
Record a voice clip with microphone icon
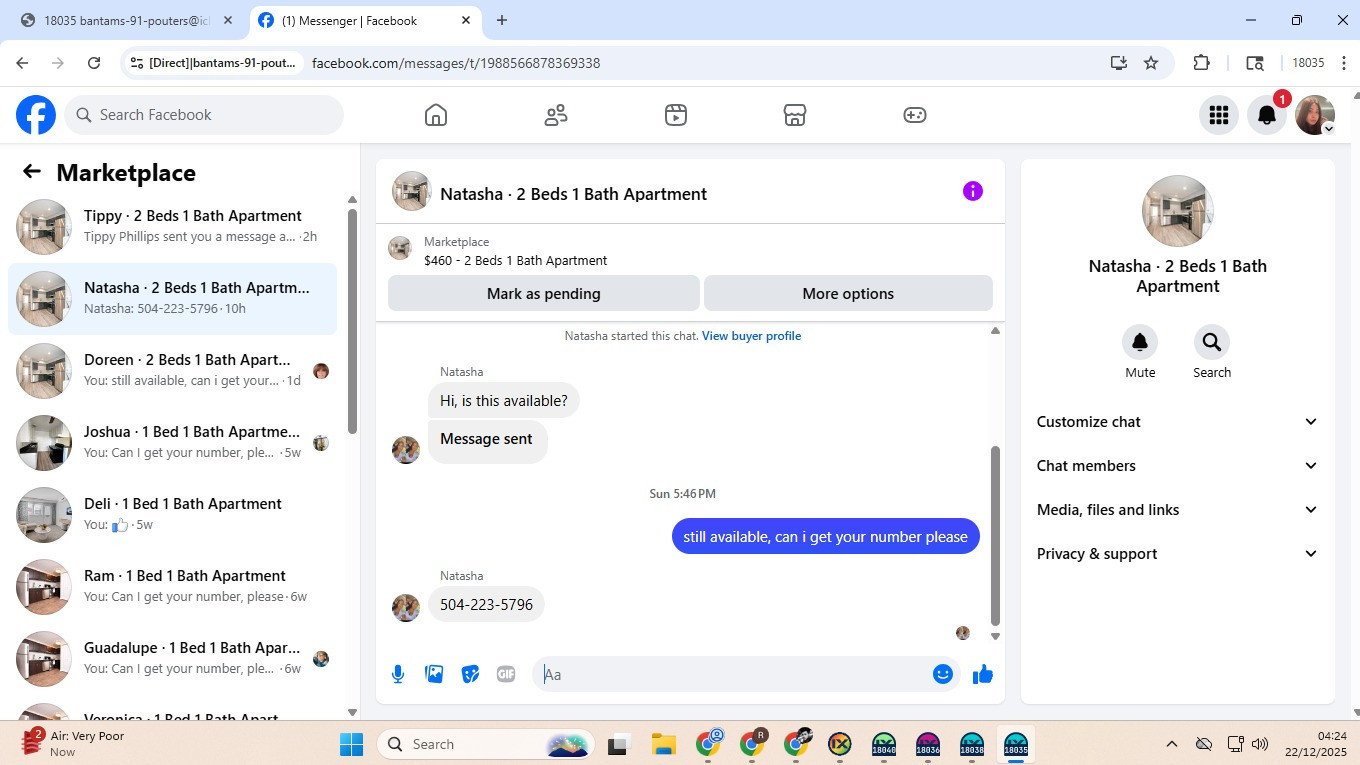click(398, 674)
